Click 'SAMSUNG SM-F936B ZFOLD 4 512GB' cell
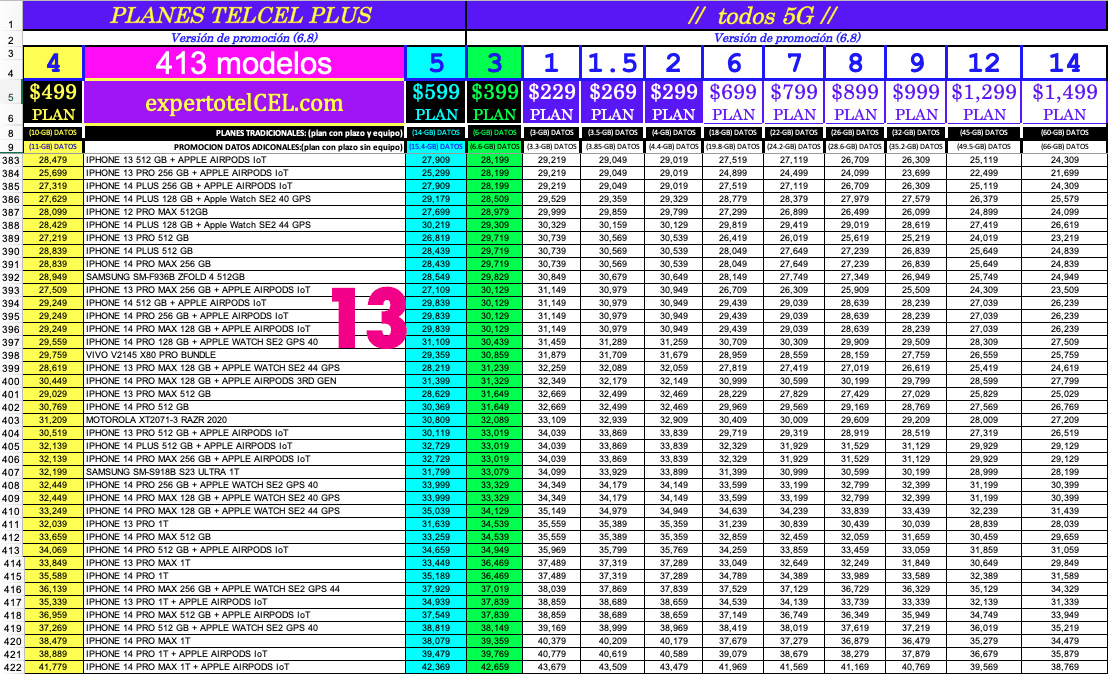 244,277
